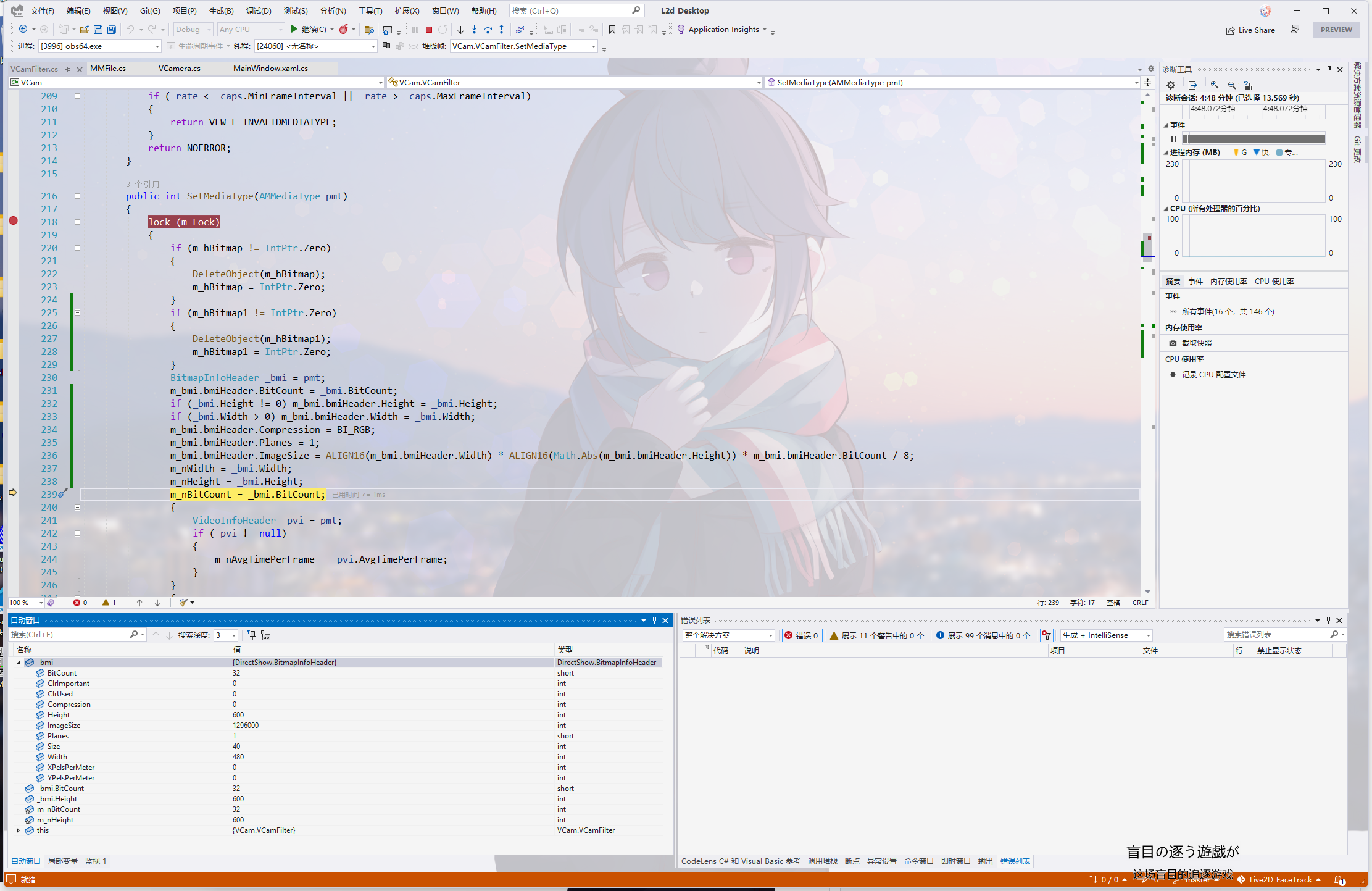Image resolution: width=1372 pixels, height=891 pixels.
Task: Switch to the 局部变量 tab
Action: [x=63, y=861]
